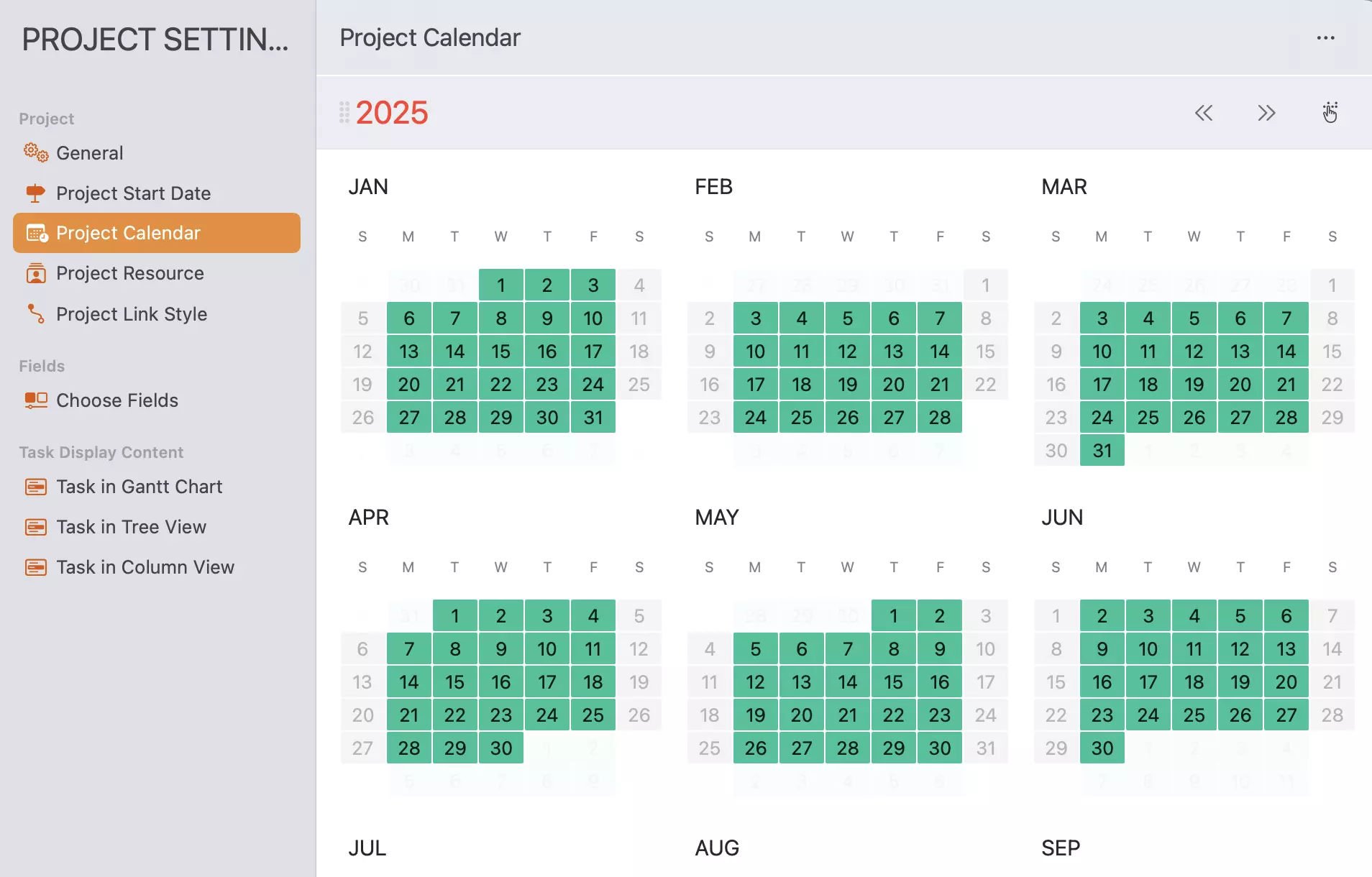Viewport: 1372px width, 877px height.
Task: Go to previous year with double-left chevron
Action: coord(1204,113)
